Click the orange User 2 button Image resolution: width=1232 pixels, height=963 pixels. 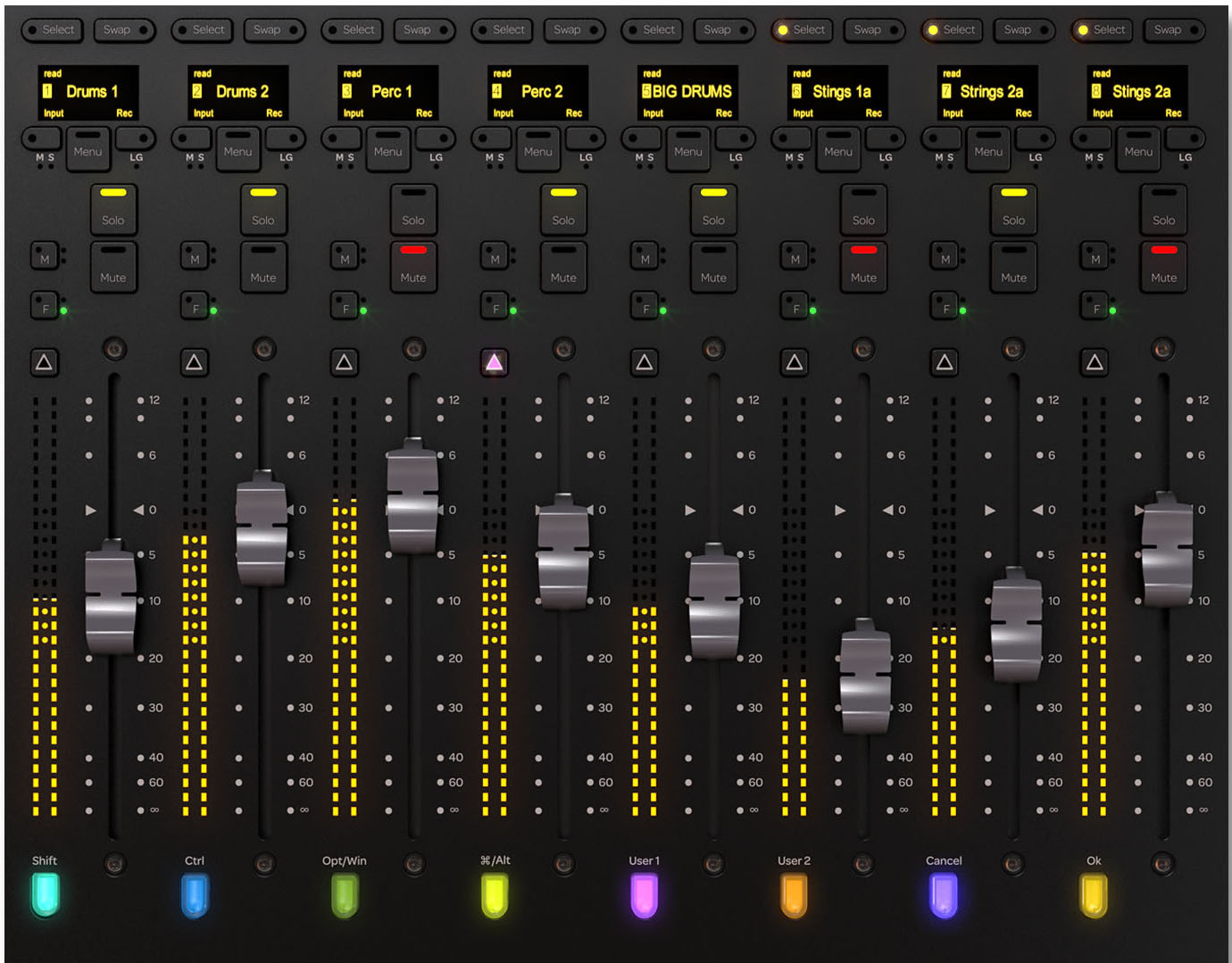click(x=794, y=895)
